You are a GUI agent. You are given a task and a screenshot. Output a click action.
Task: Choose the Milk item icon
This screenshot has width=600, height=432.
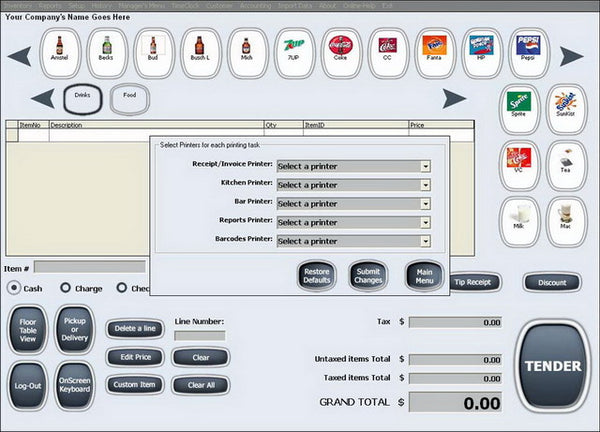519,222
